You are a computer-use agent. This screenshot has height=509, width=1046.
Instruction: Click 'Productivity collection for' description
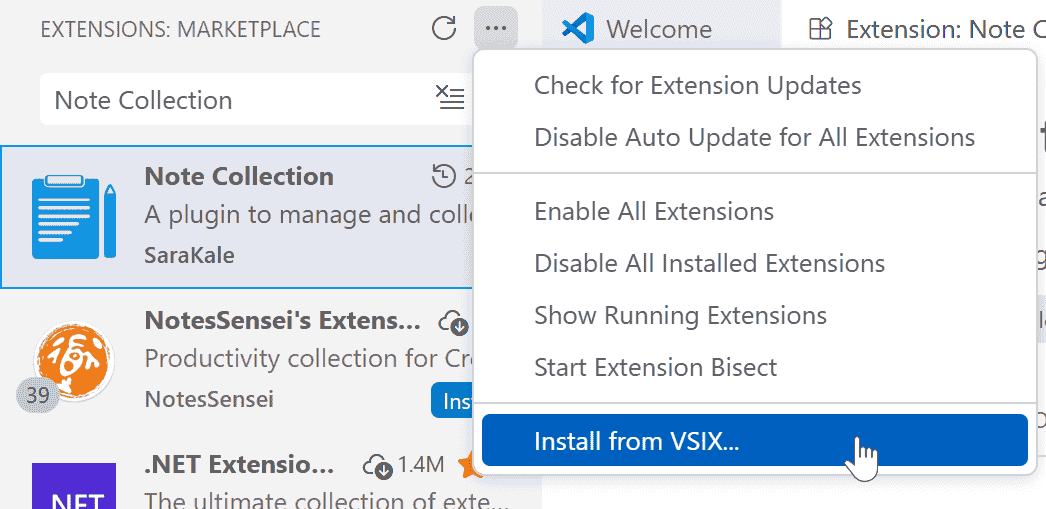click(309, 359)
